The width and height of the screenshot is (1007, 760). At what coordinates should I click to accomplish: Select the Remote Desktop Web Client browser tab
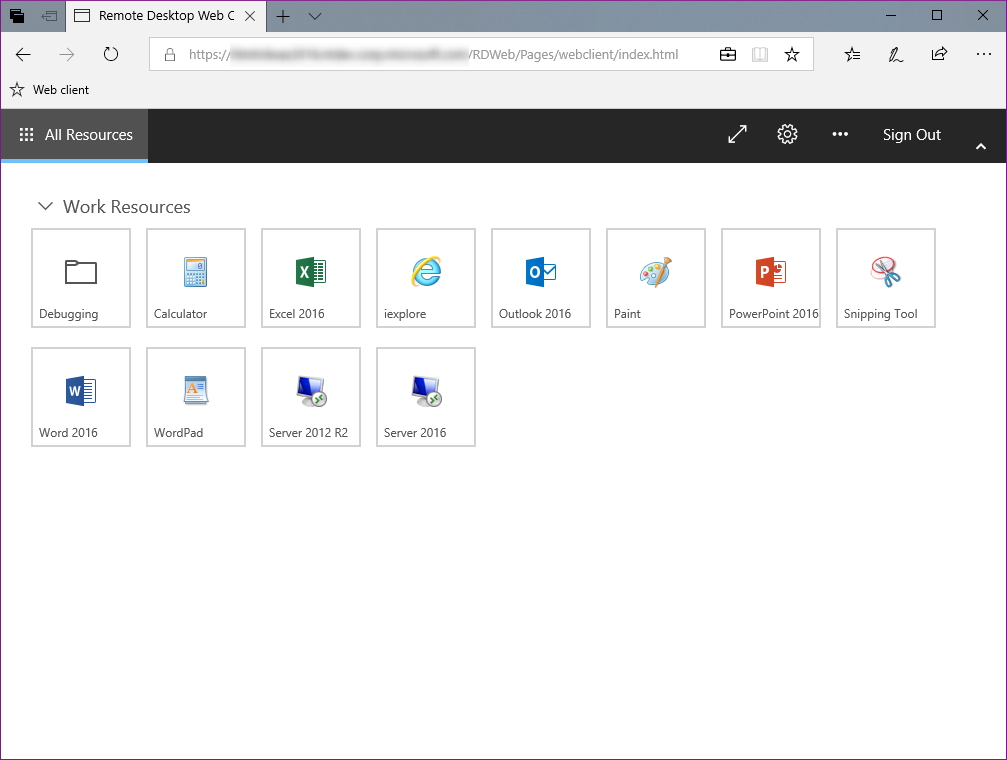[160, 16]
